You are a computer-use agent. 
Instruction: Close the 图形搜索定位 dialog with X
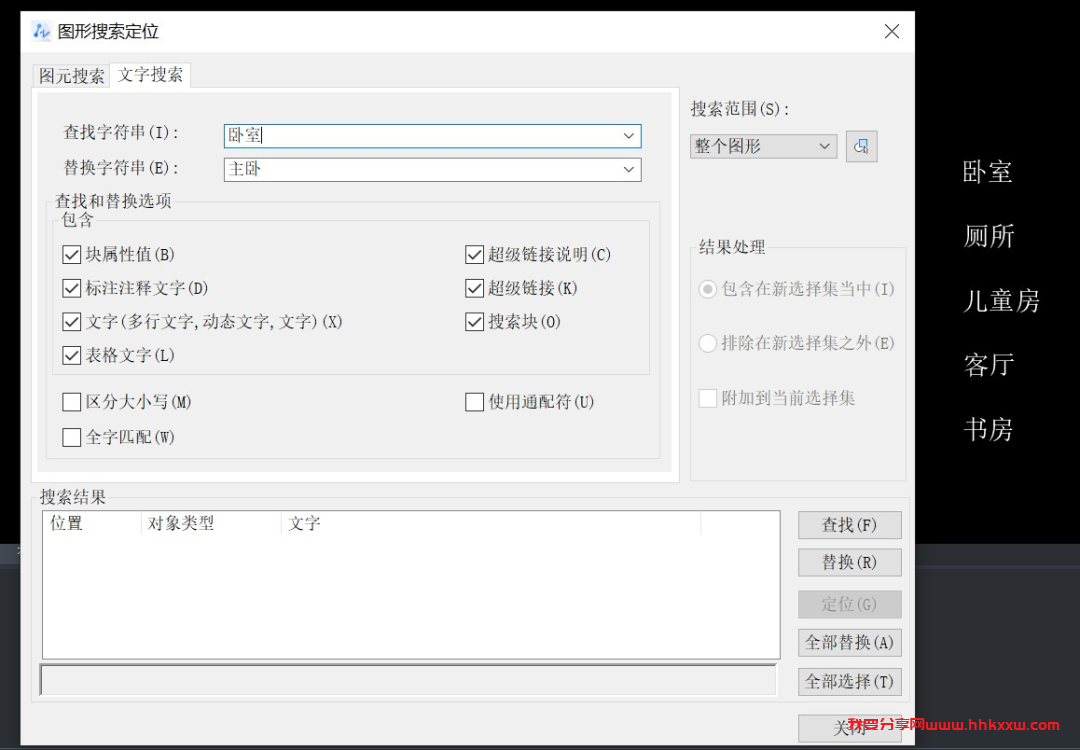(892, 31)
